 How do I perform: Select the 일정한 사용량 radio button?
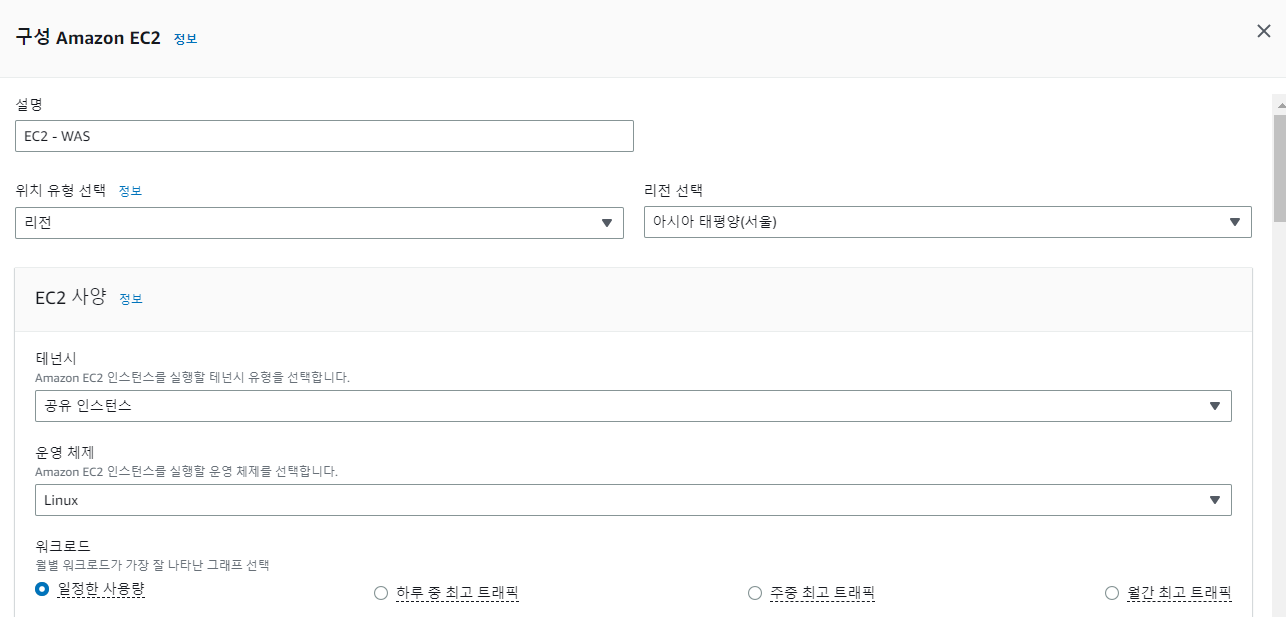pos(42,589)
